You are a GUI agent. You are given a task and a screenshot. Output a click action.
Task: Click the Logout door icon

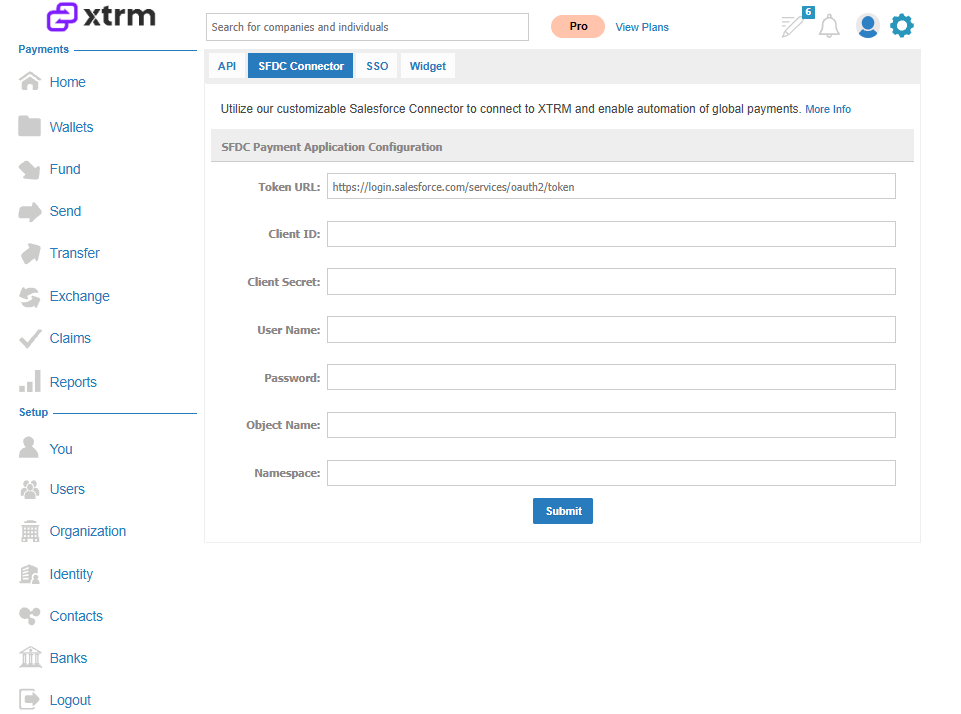[x=29, y=699]
